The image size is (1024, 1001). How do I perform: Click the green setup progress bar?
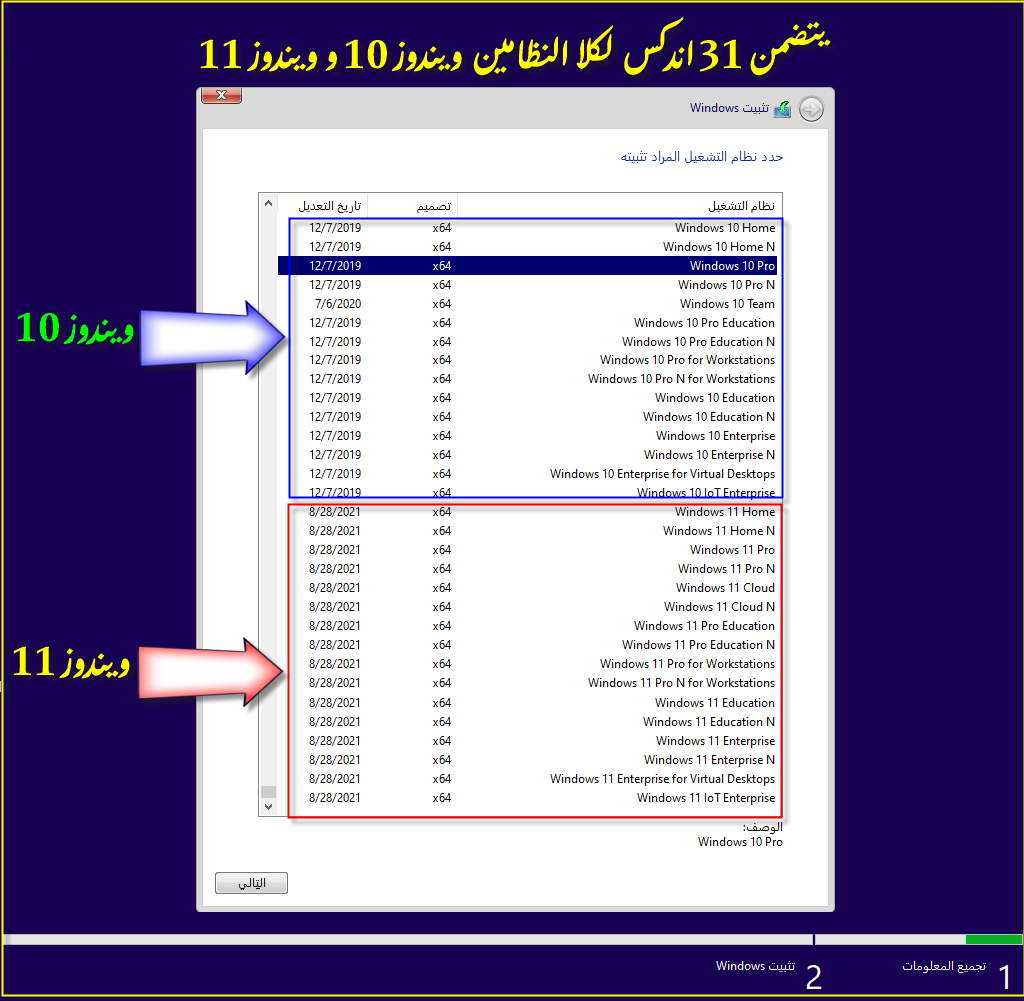[x=993, y=940]
